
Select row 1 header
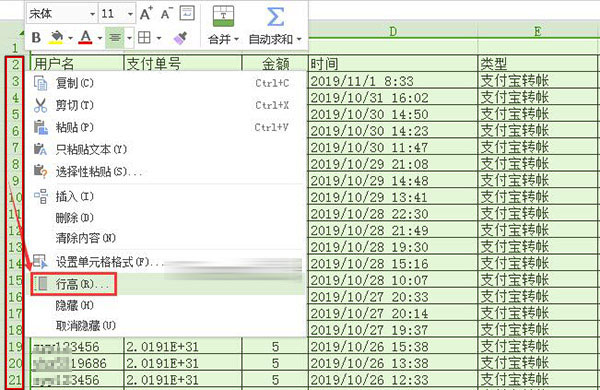tap(15, 48)
